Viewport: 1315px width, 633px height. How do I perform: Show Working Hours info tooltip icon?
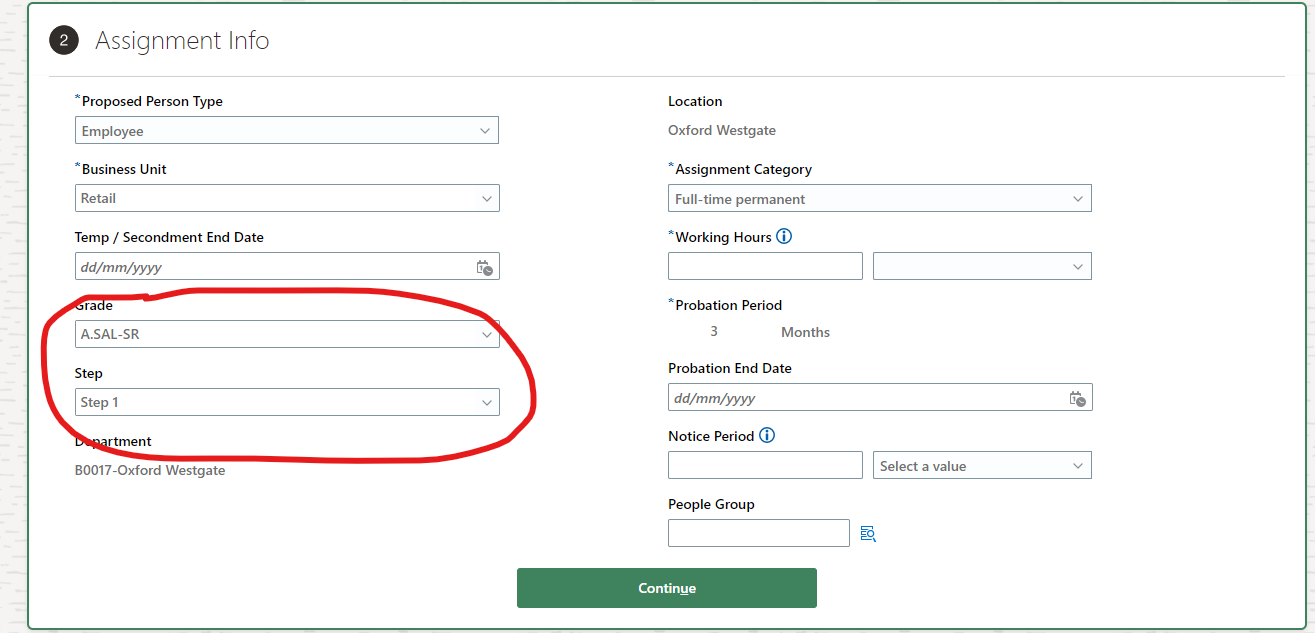[x=784, y=237]
